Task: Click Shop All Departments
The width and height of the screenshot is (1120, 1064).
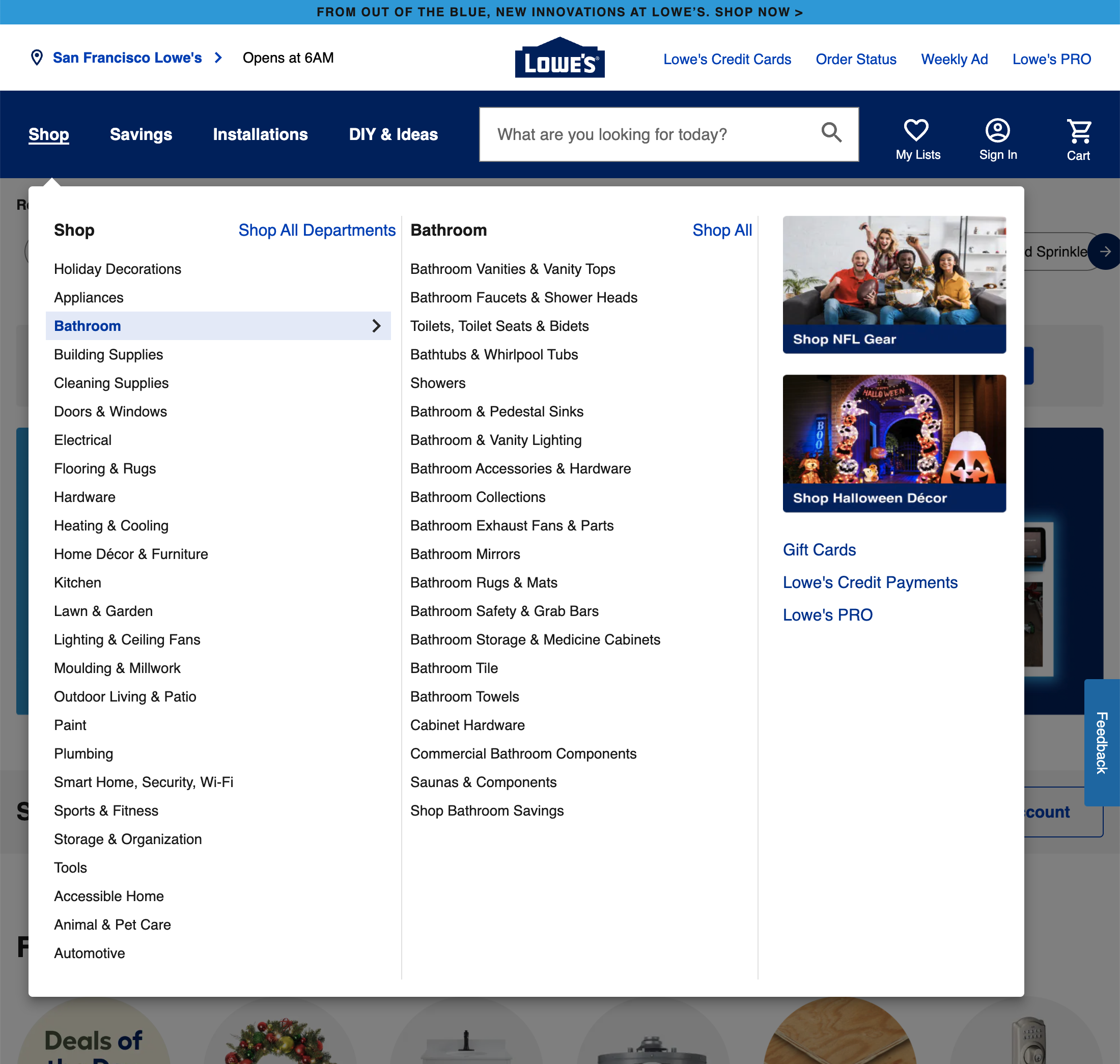Action: pos(317,230)
